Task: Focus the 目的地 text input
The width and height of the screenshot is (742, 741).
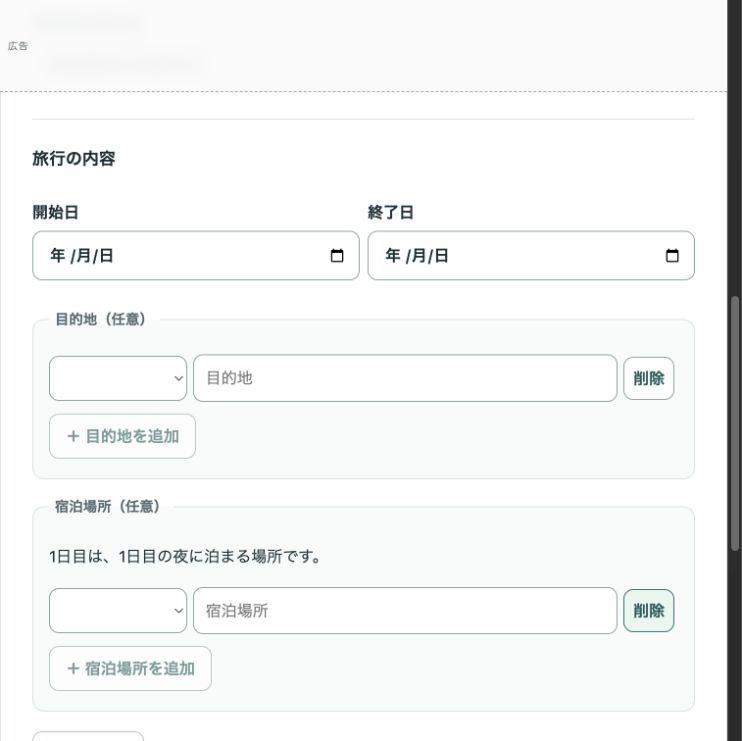Action: point(405,378)
